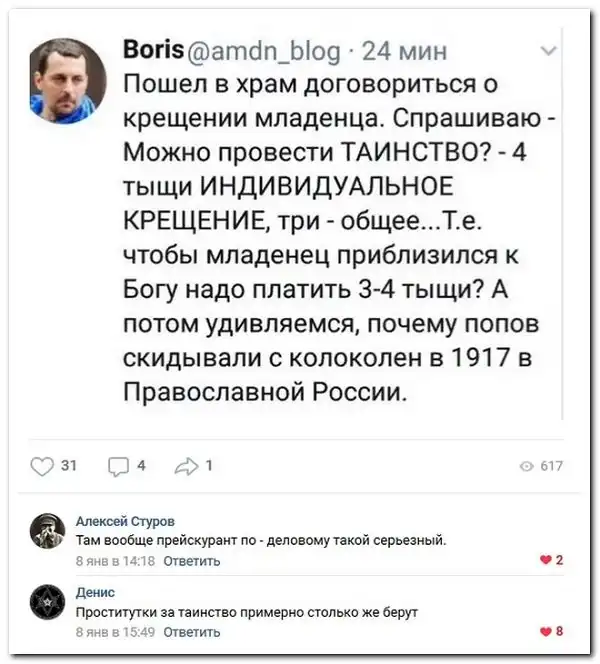This screenshot has height=664, width=600.
Task: Share the post with the arrow icon
Action: click(188, 464)
